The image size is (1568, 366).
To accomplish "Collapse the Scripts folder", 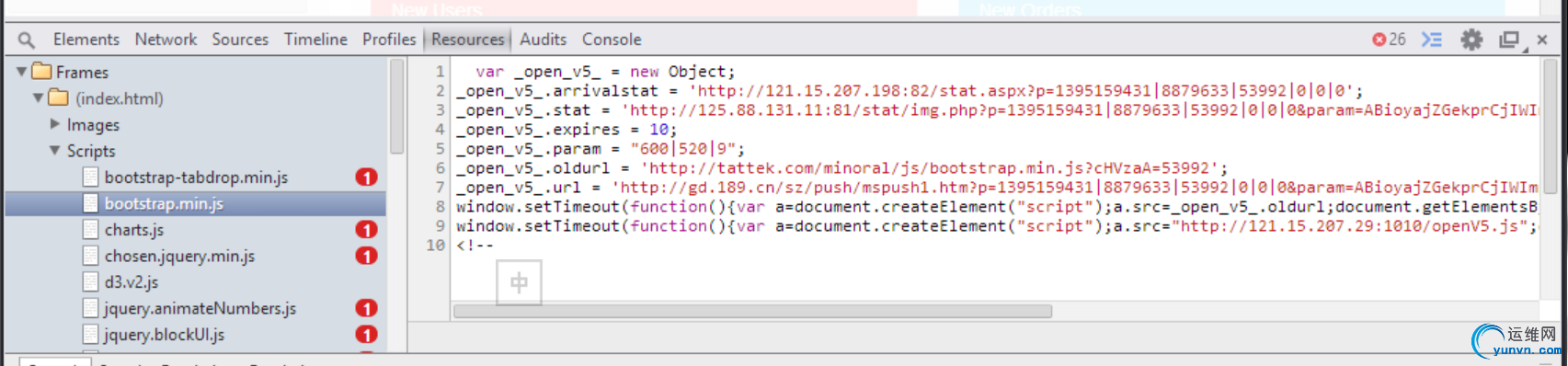I will click(55, 150).
